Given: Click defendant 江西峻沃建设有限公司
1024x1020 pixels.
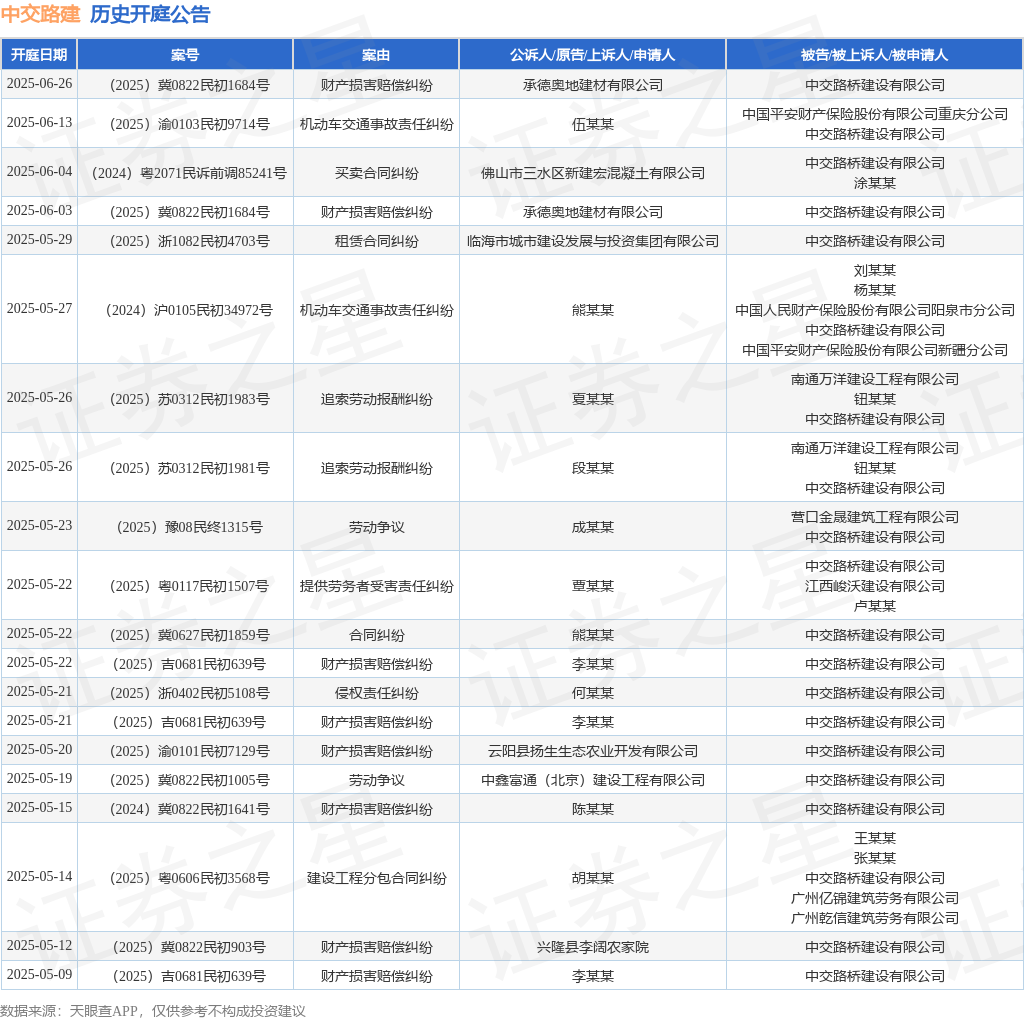Looking at the screenshot, I should pos(874,586).
